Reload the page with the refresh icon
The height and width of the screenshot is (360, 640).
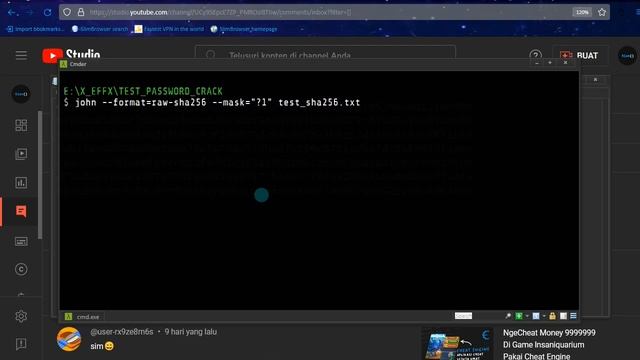coord(47,12)
